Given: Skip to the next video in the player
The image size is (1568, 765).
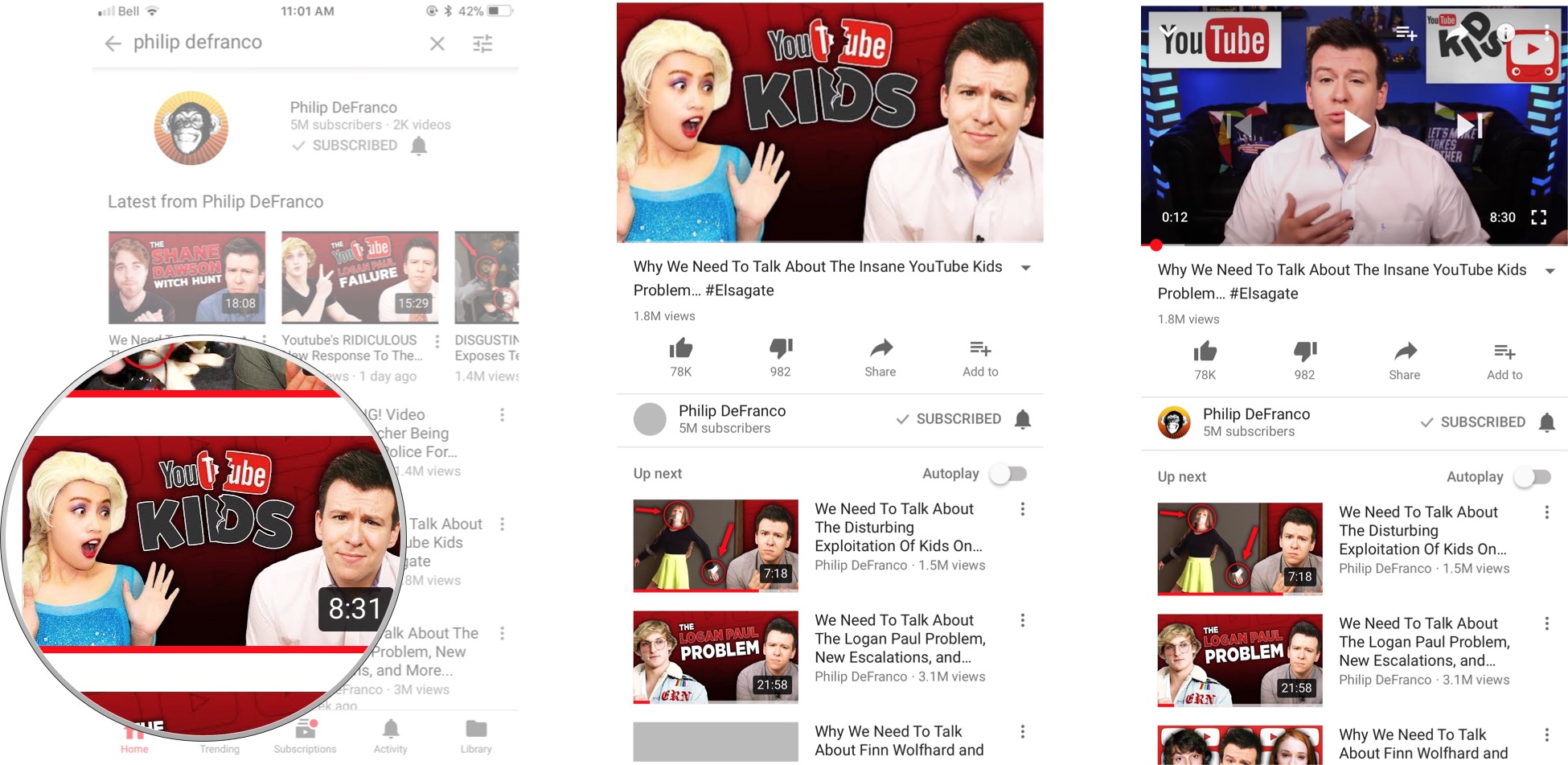Looking at the screenshot, I should [x=1470, y=125].
